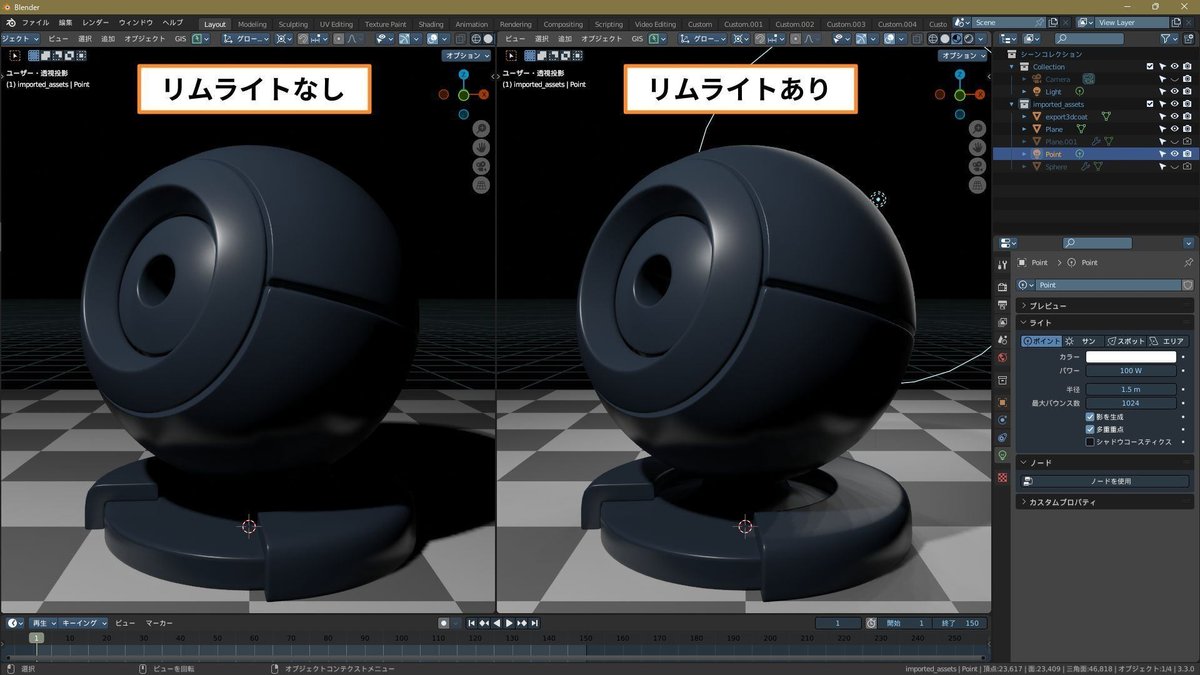Open the 再生 playback dropdown
This screenshot has width=1200, height=675.
43,623
